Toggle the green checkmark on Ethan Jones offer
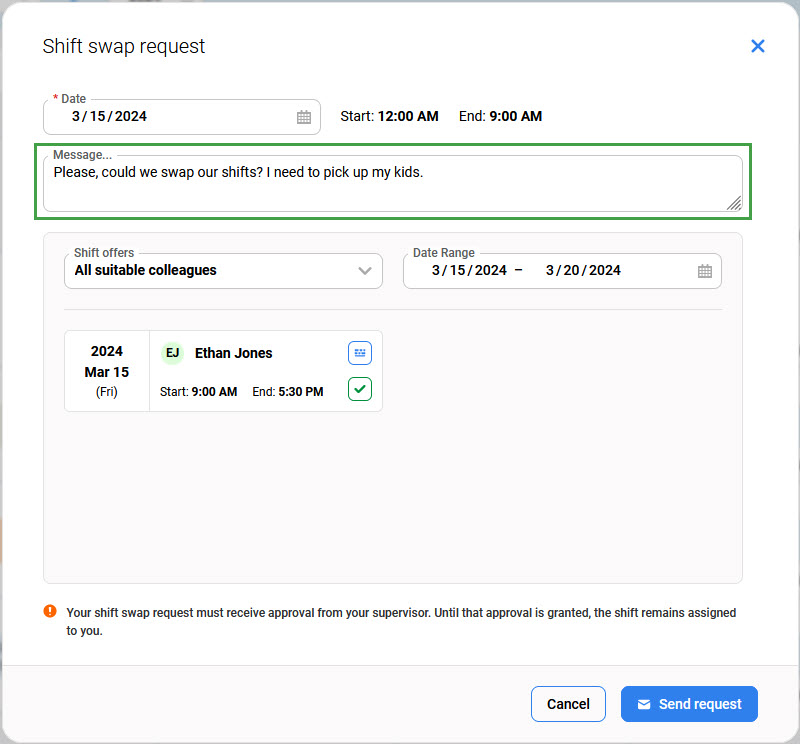 pos(360,389)
